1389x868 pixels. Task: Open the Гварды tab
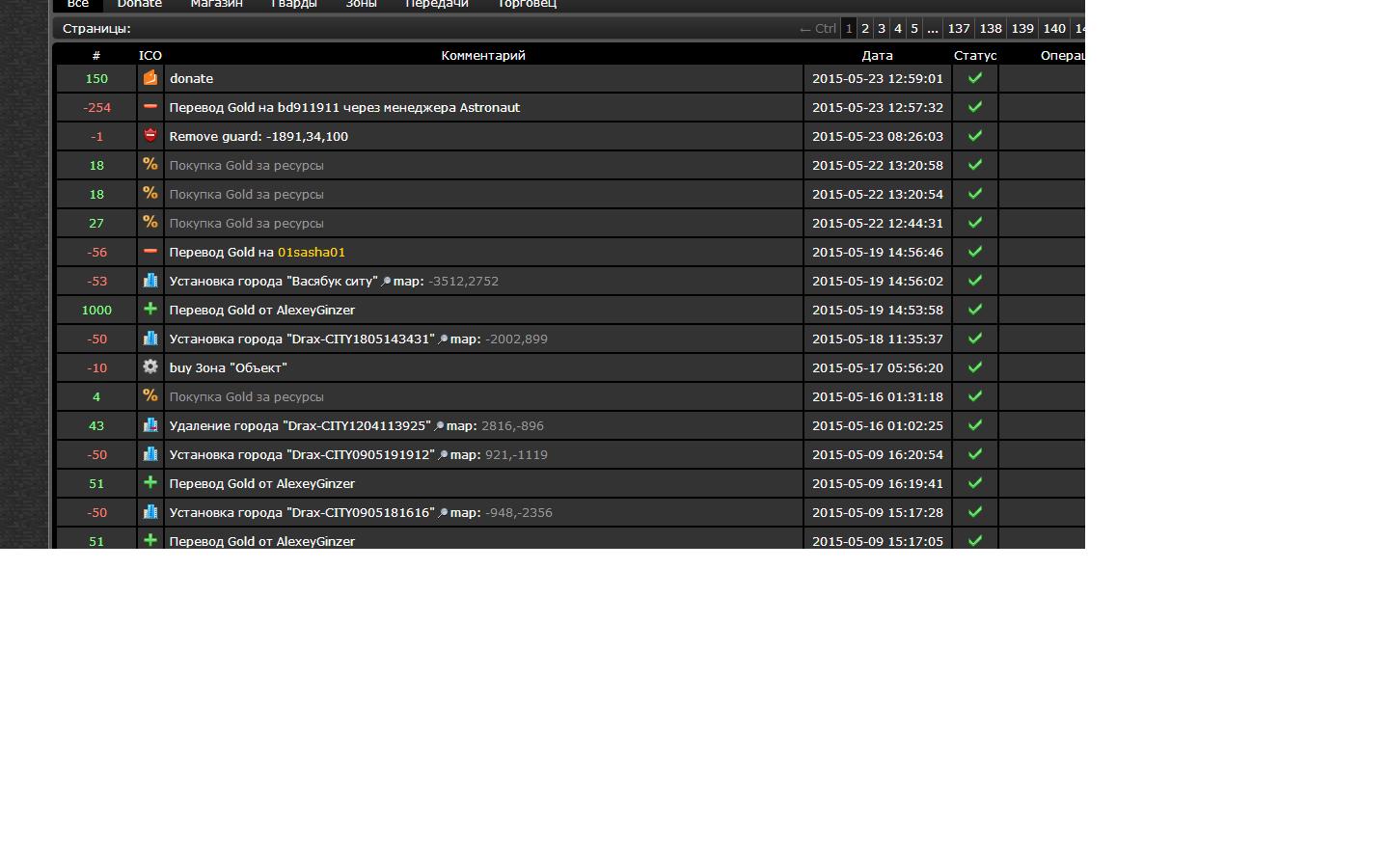coord(294,4)
